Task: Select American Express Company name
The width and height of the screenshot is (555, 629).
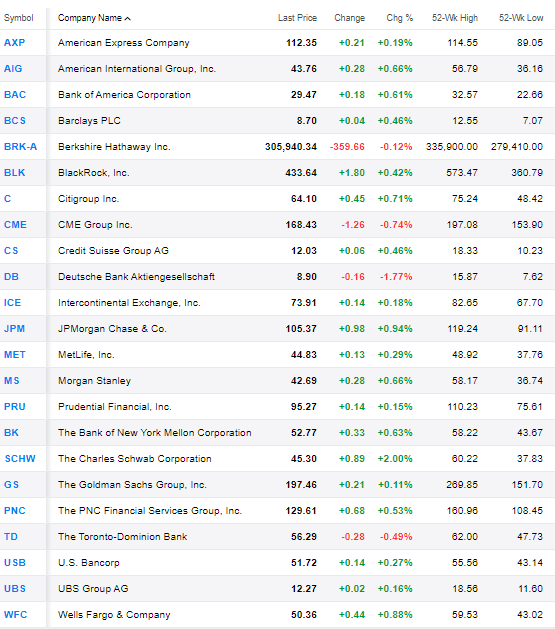Action: pos(124,43)
